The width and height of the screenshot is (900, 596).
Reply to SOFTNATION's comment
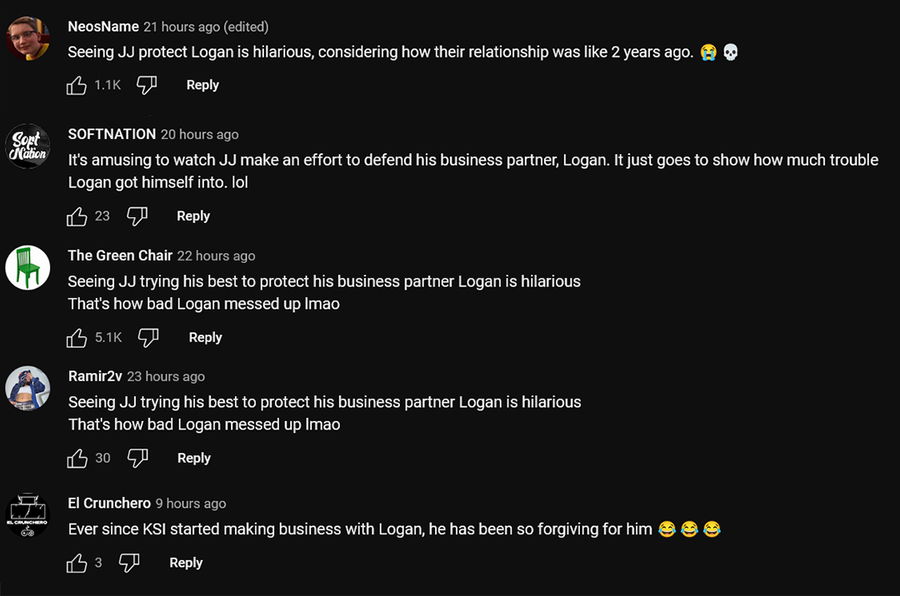tap(193, 217)
